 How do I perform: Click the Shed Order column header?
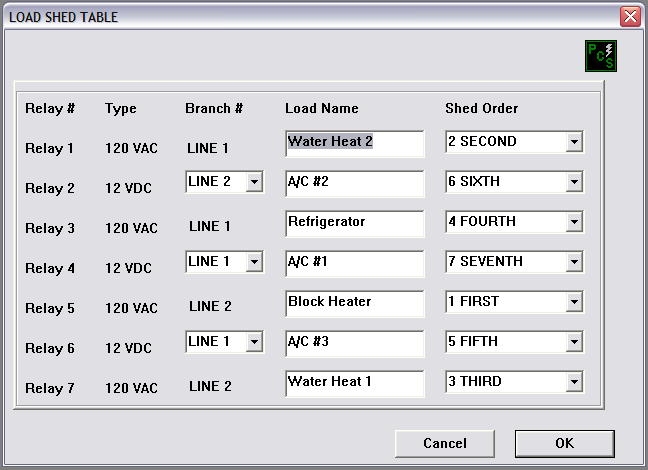coord(481,108)
